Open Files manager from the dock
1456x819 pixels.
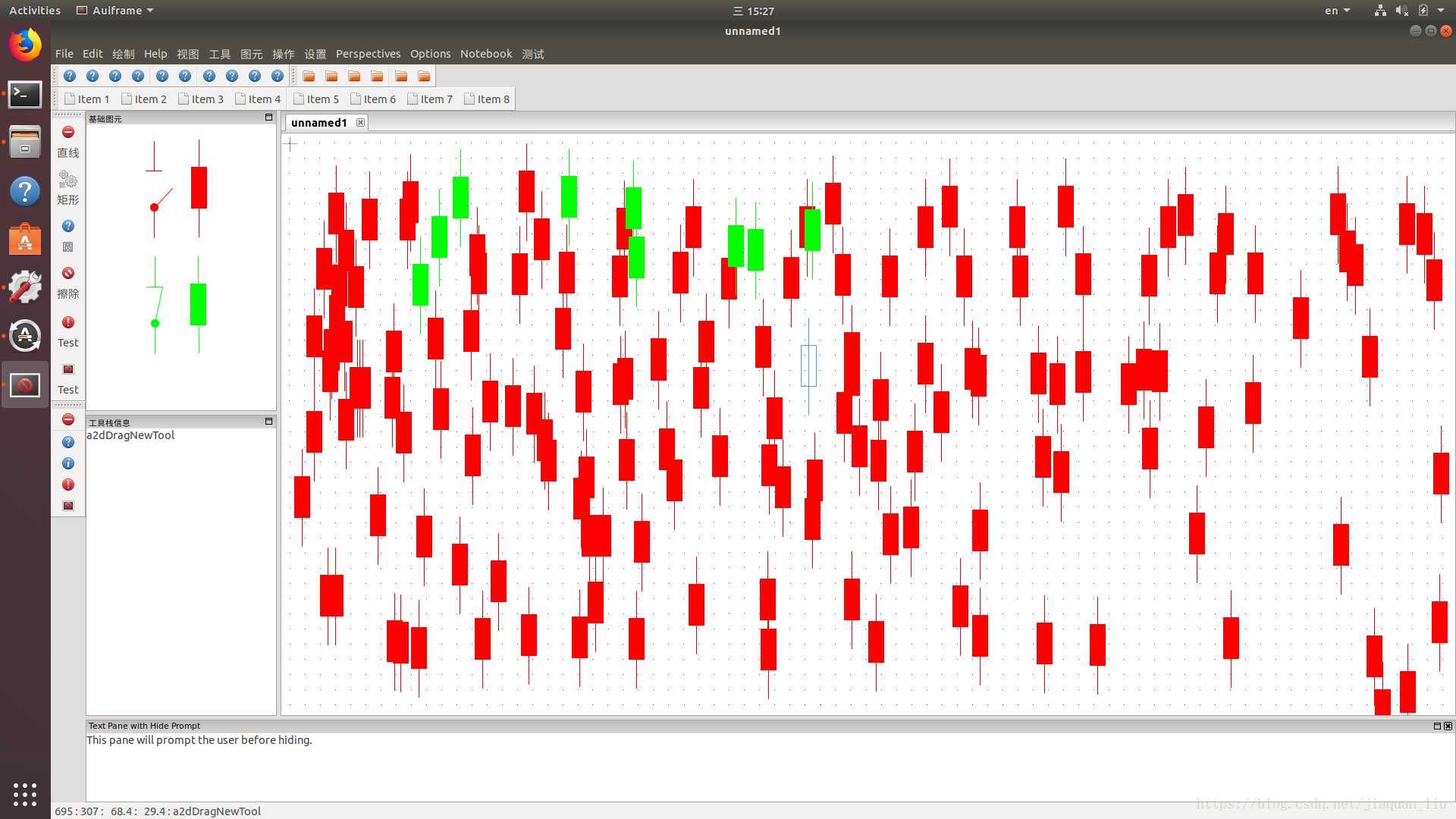pyautogui.click(x=25, y=142)
